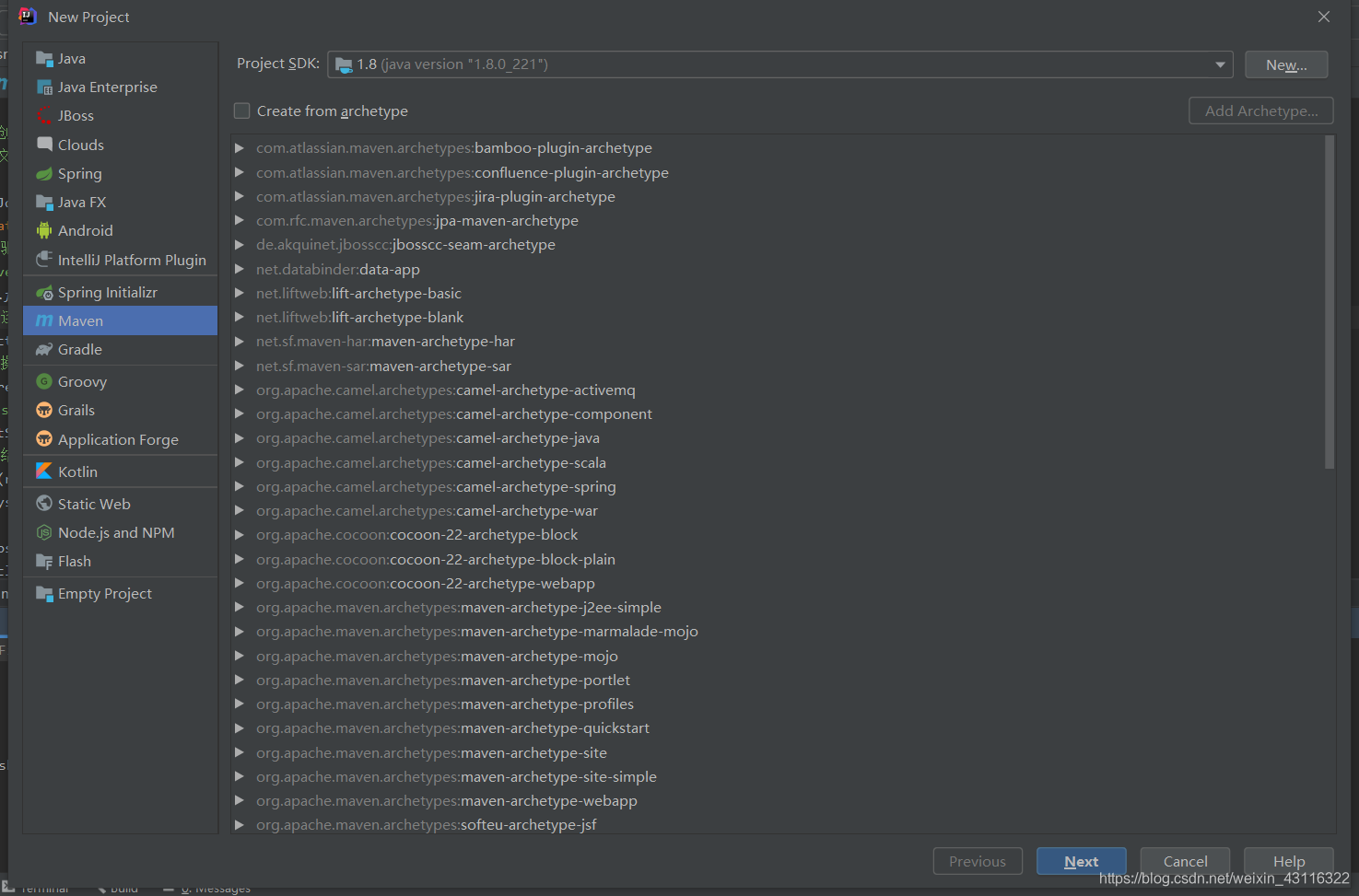This screenshot has width=1359, height=896.
Task: Expand camel-archetype-activemq entry
Action: tap(240, 390)
